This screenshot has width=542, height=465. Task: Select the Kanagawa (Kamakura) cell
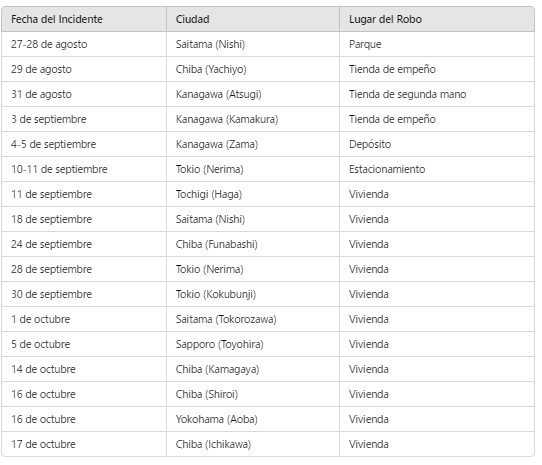coord(253,119)
